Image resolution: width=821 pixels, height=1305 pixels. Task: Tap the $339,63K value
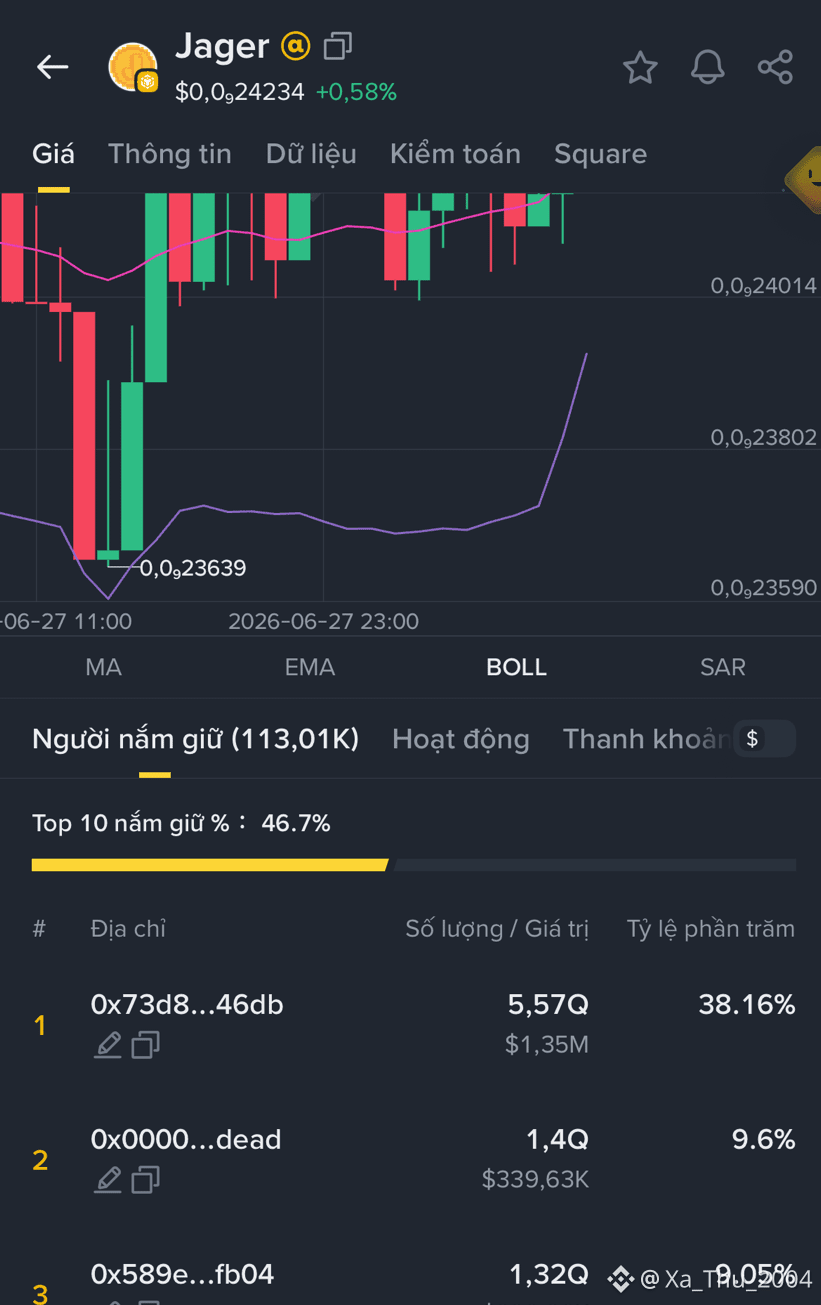click(x=536, y=1180)
